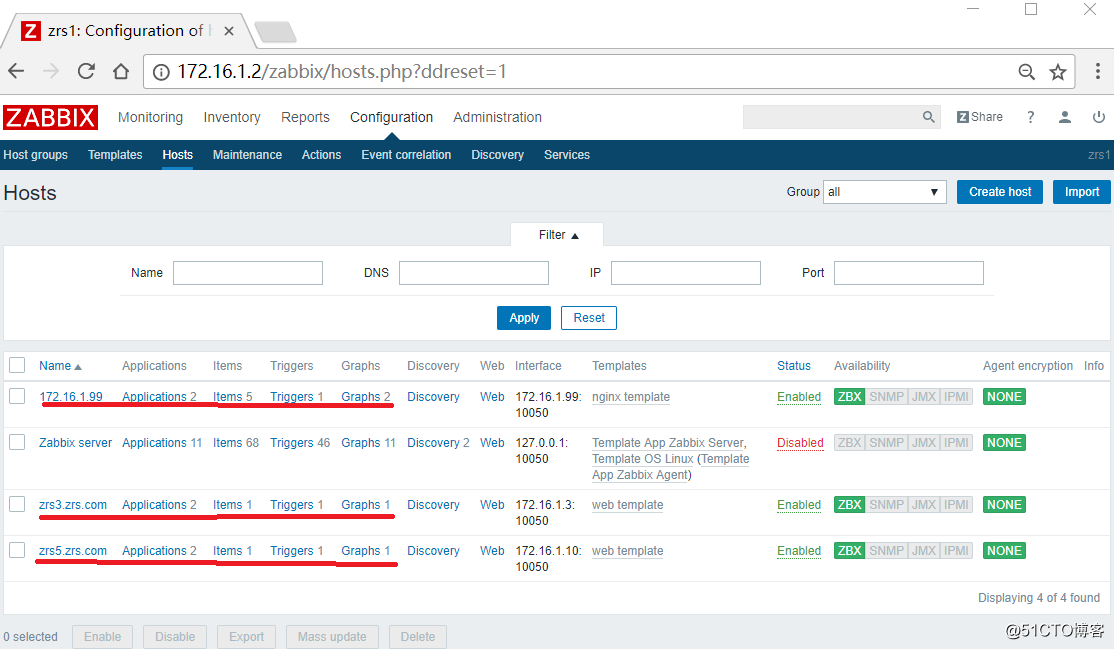Image resolution: width=1114 pixels, height=649 pixels.
Task: Open the Zabbix Share link
Action: [980, 117]
